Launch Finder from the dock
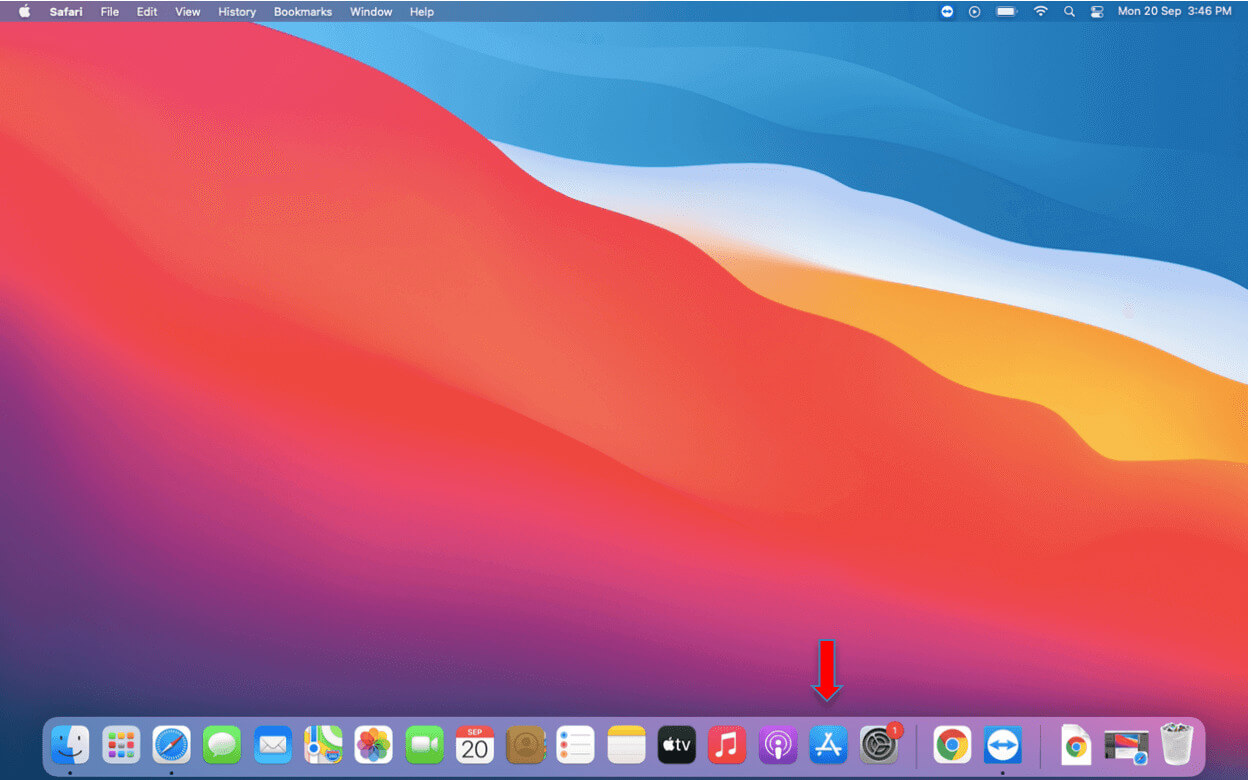 [x=70, y=745]
